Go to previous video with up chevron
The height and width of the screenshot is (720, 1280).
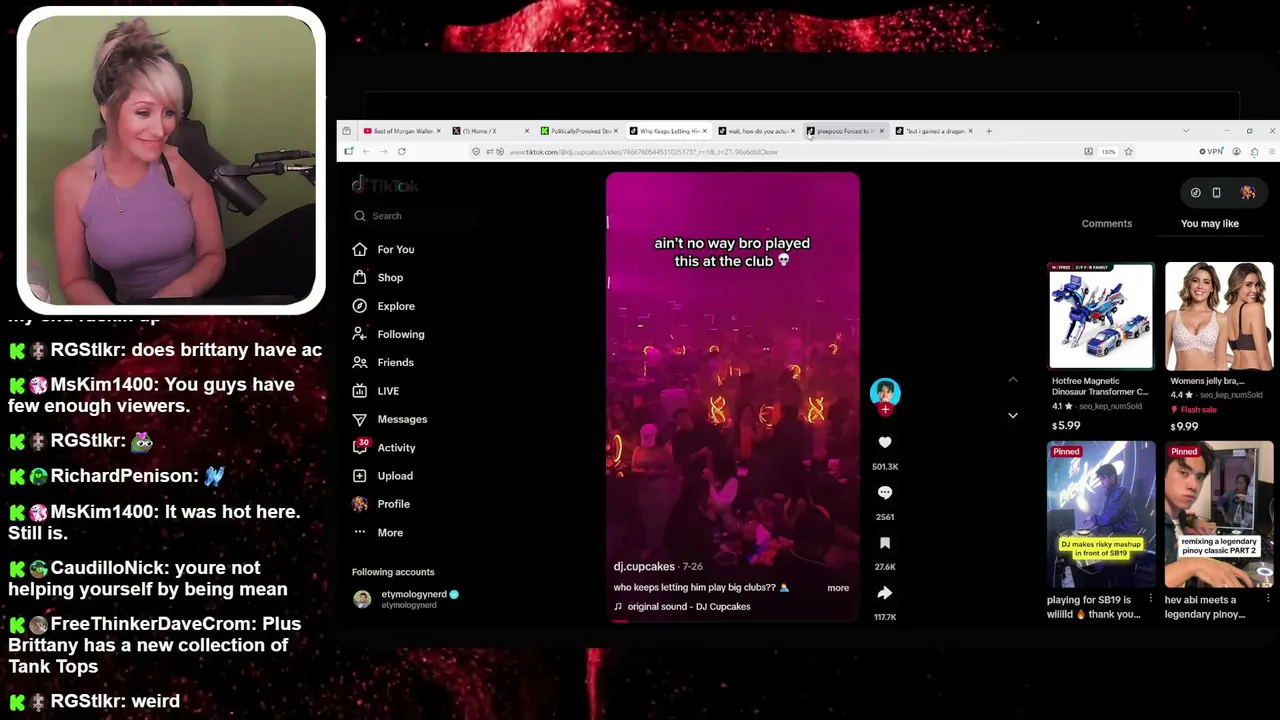pyautogui.click(x=1013, y=380)
